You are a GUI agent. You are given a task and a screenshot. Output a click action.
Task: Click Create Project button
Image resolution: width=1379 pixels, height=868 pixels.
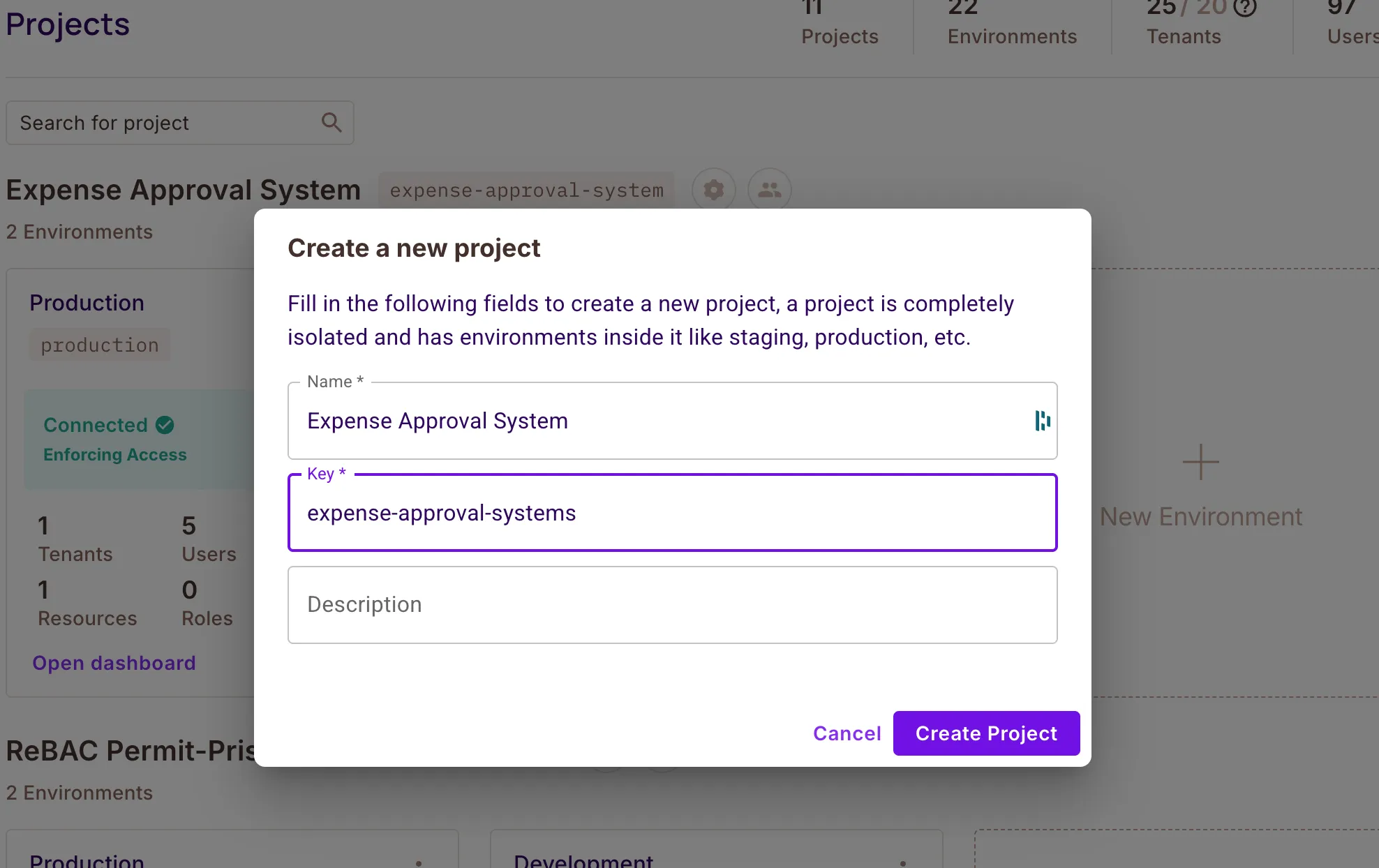[x=986, y=733]
